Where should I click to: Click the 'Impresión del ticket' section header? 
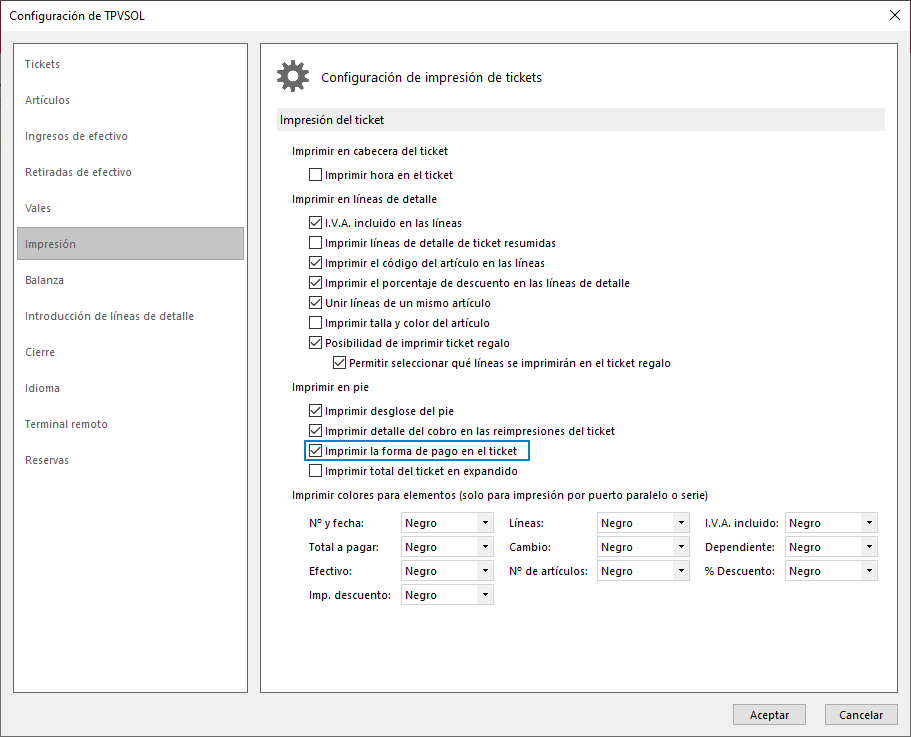(x=580, y=120)
